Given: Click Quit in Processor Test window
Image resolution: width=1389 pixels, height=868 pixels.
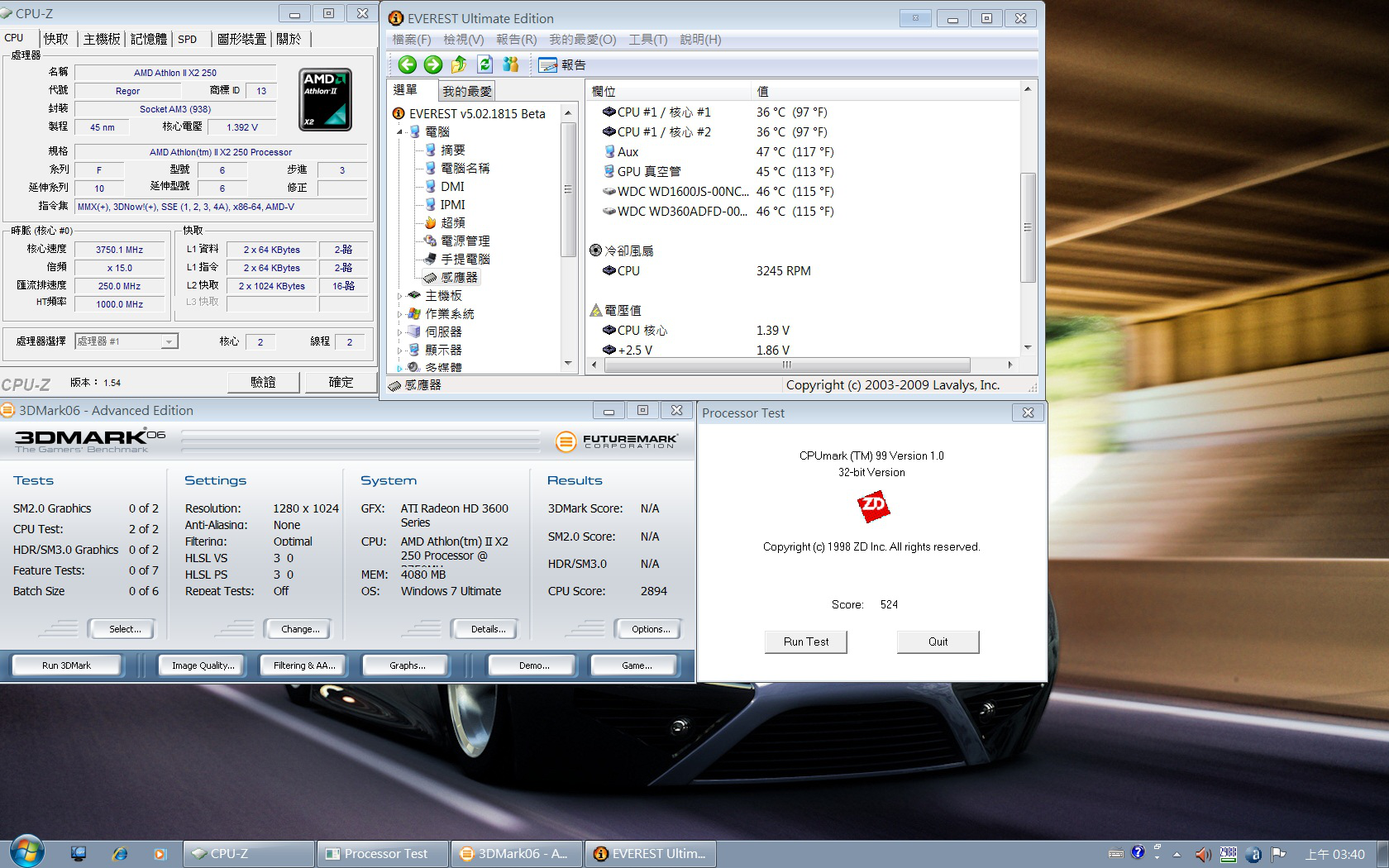Looking at the screenshot, I should 938,641.
